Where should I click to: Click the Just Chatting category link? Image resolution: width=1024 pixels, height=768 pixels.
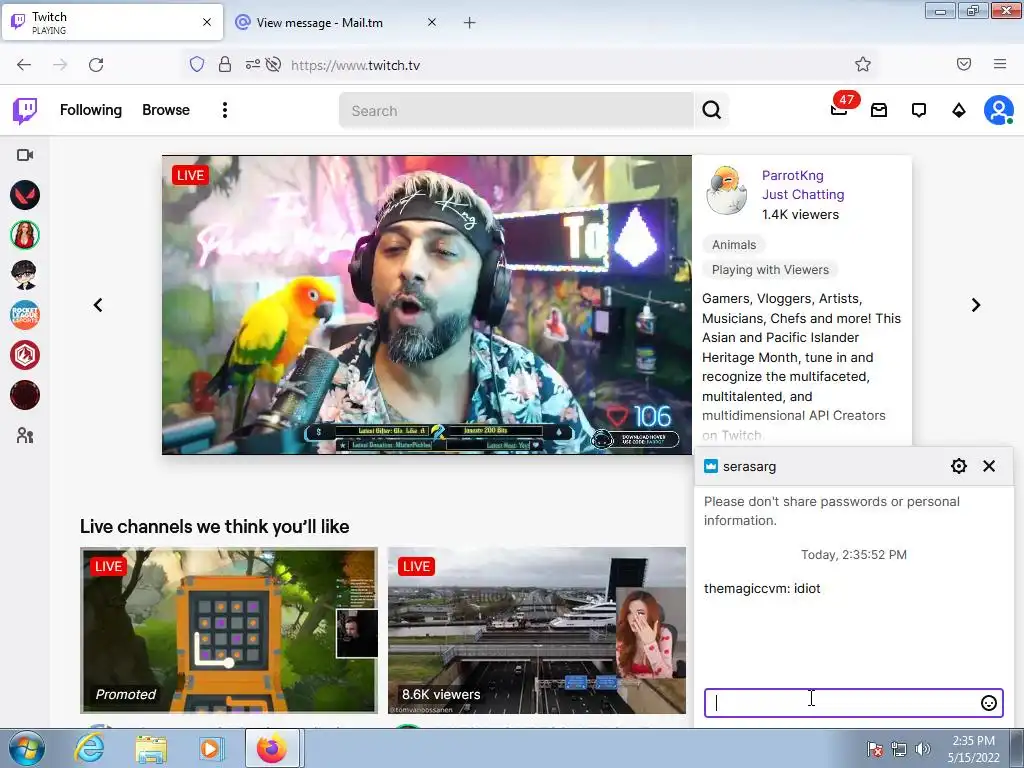pos(803,194)
